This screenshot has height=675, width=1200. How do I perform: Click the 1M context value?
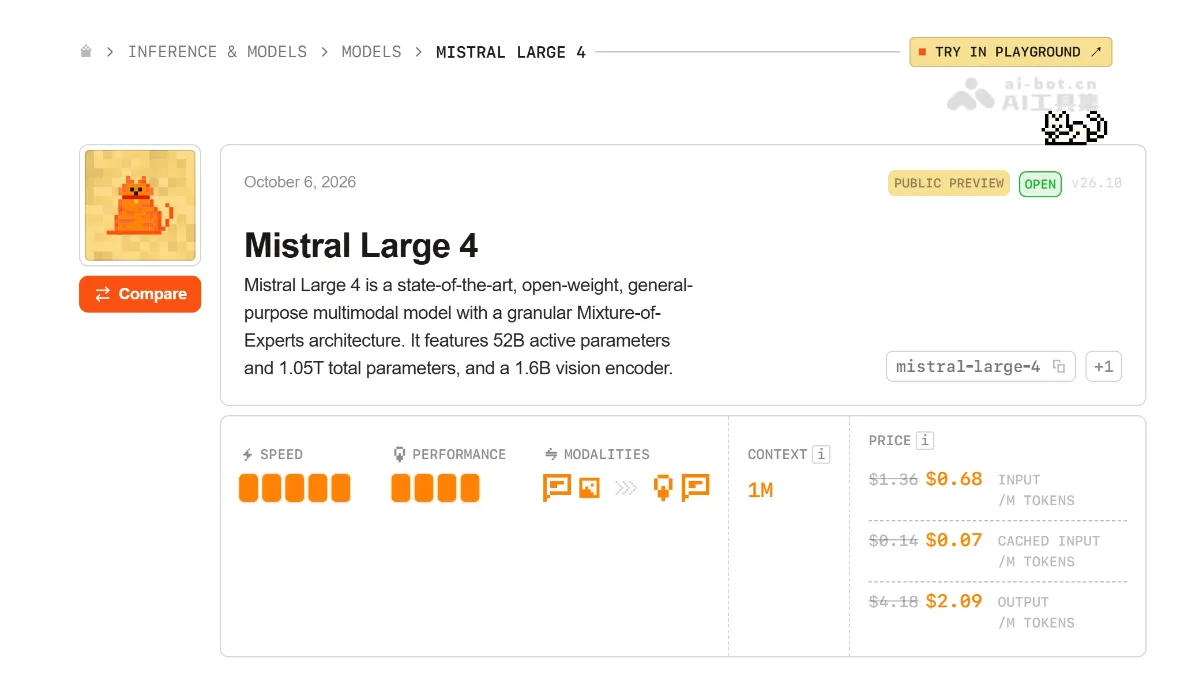pyautogui.click(x=760, y=490)
